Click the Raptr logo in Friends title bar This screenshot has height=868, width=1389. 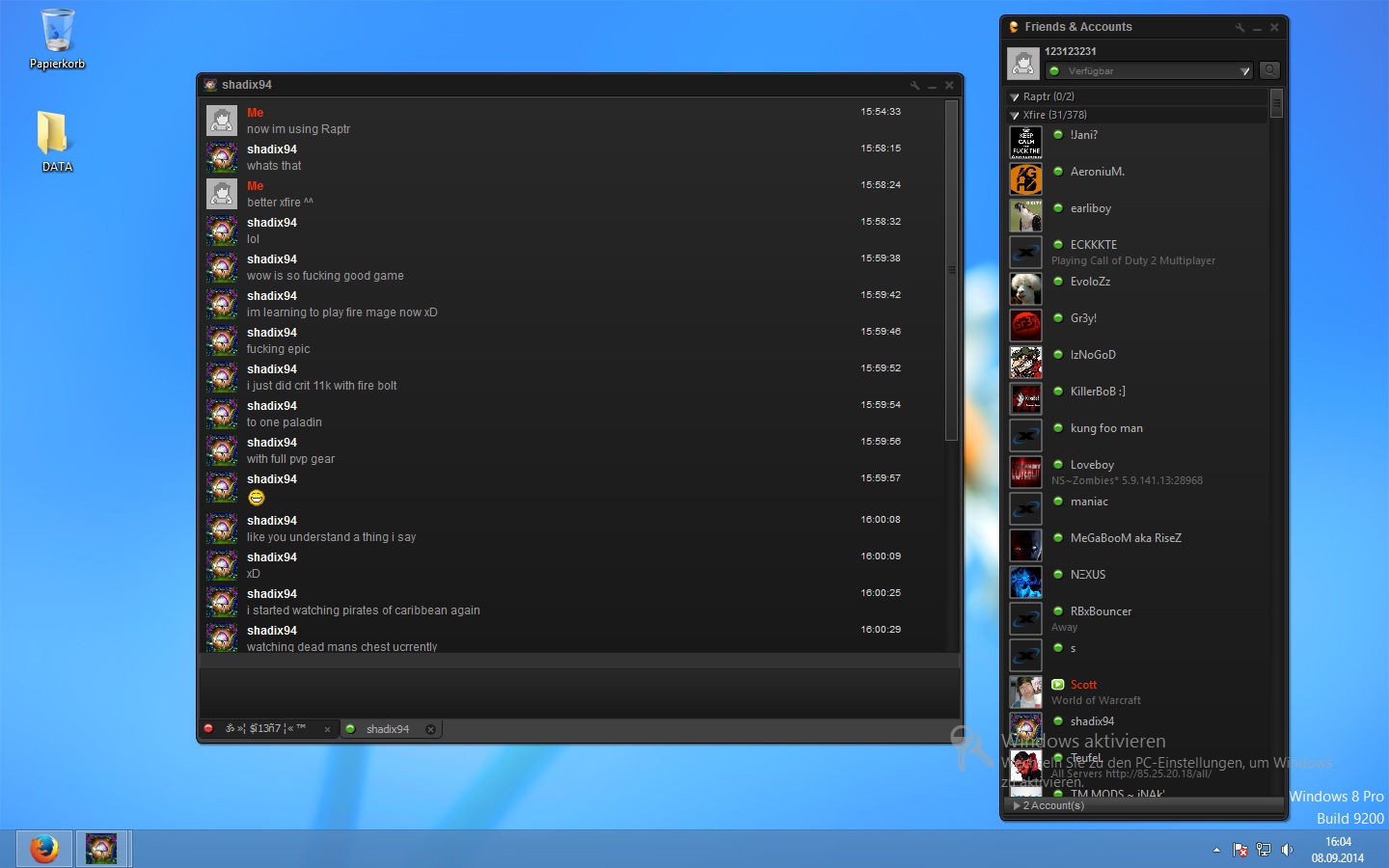click(x=1014, y=27)
